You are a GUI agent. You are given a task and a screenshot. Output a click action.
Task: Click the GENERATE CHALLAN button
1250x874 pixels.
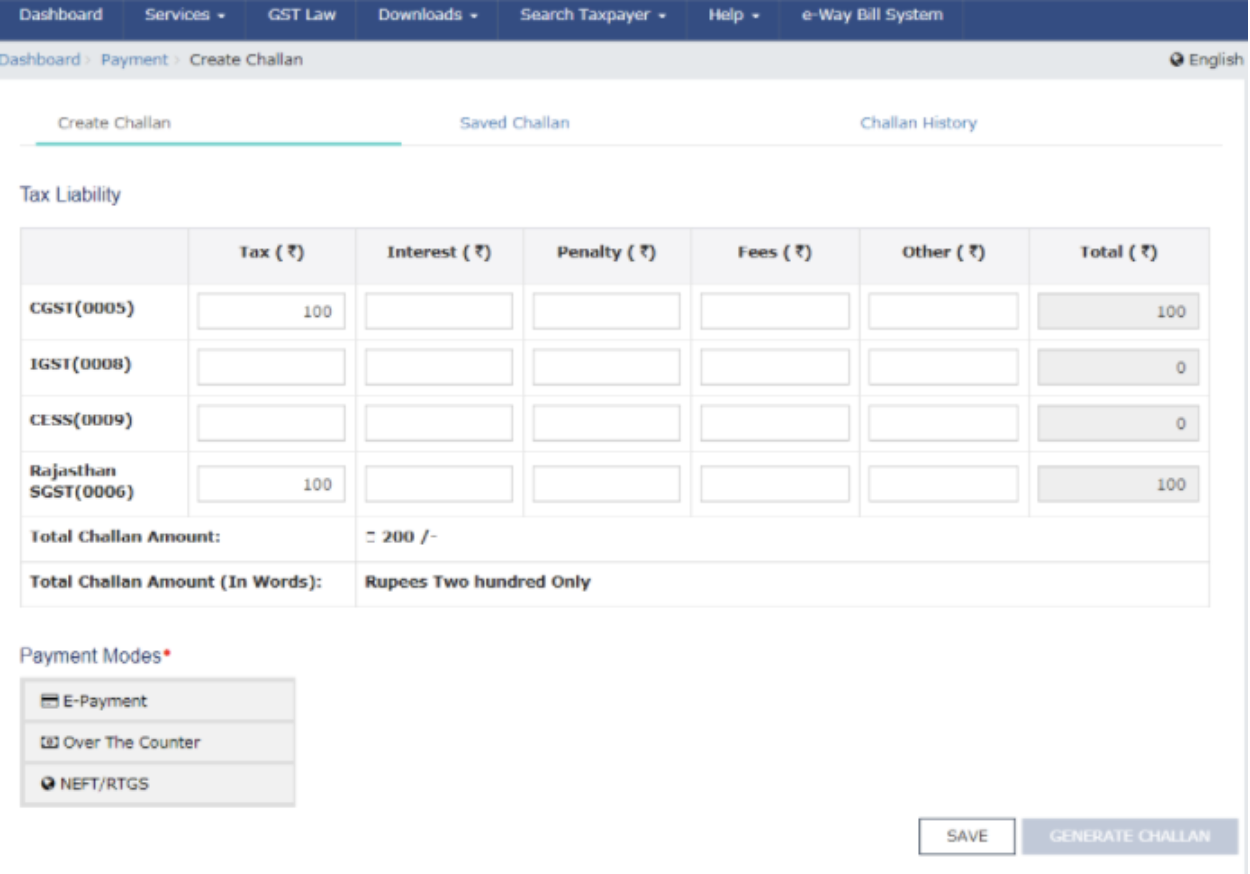[1129, 836]
